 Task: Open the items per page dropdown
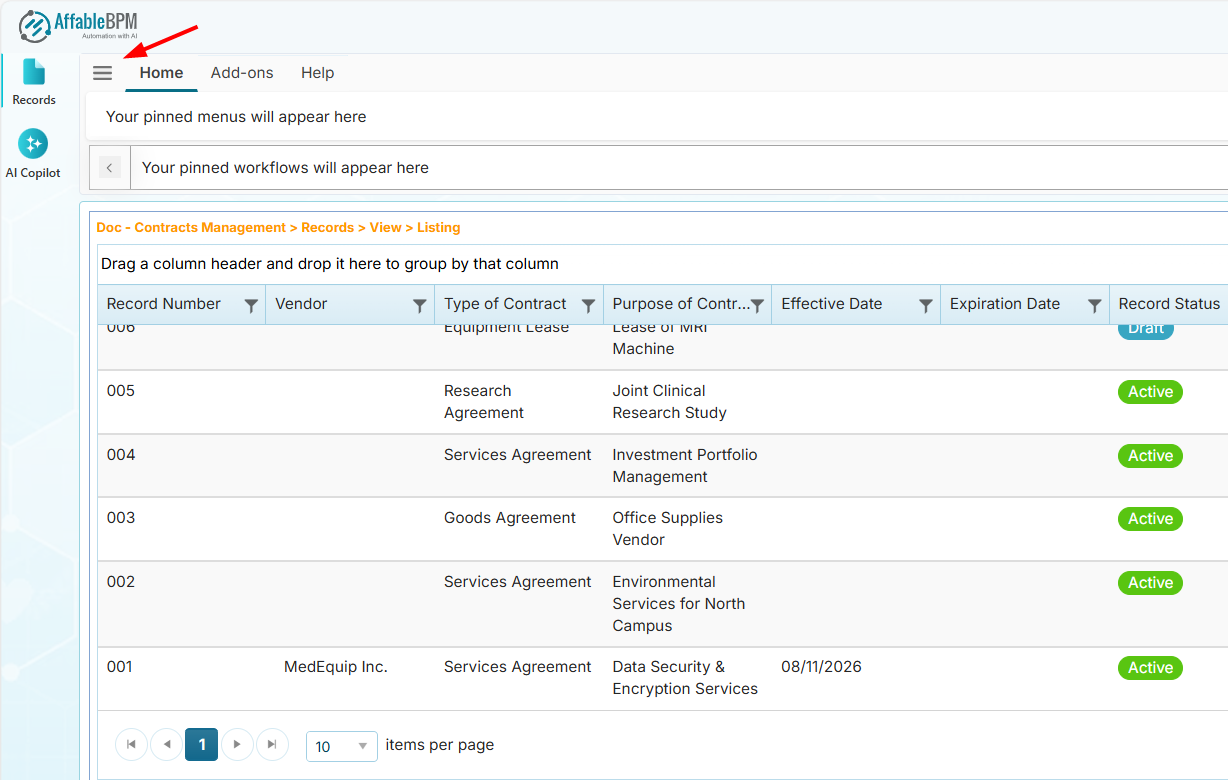pos(341,746)
